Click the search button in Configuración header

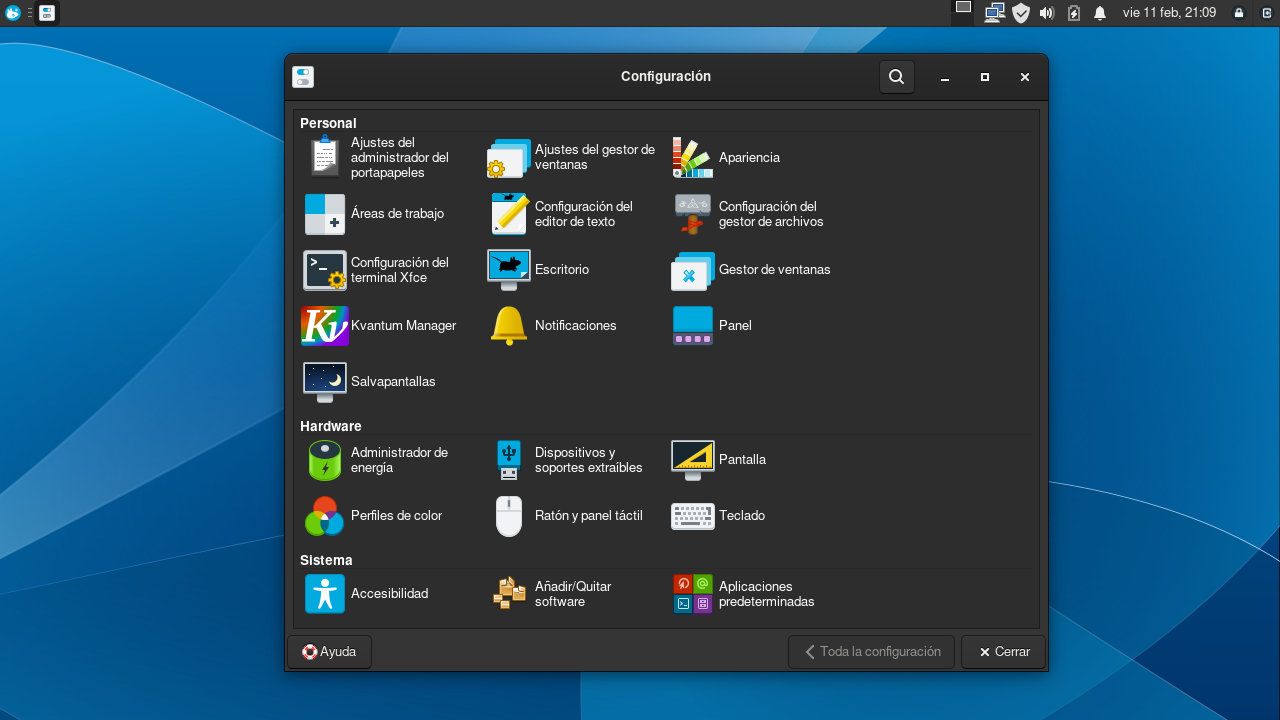coord(897,77)
